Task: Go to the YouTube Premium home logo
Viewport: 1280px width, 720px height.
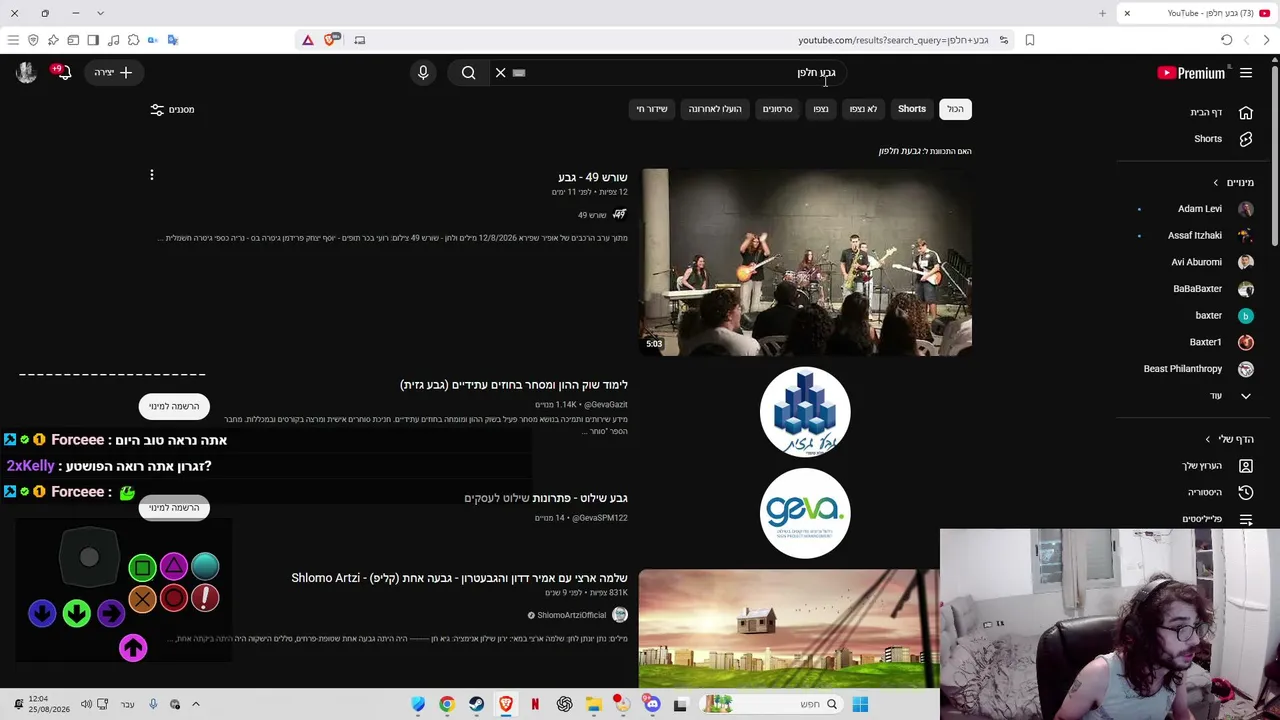Action: click(x=1191, y=73)
